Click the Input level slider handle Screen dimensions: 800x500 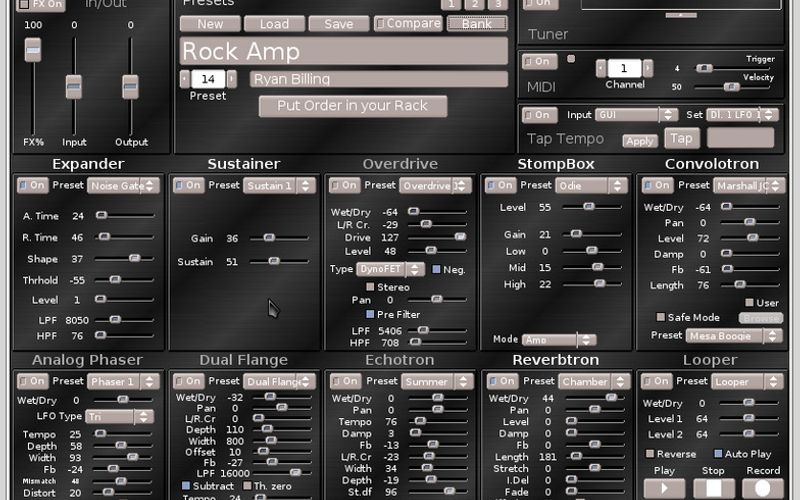[74, 87]
